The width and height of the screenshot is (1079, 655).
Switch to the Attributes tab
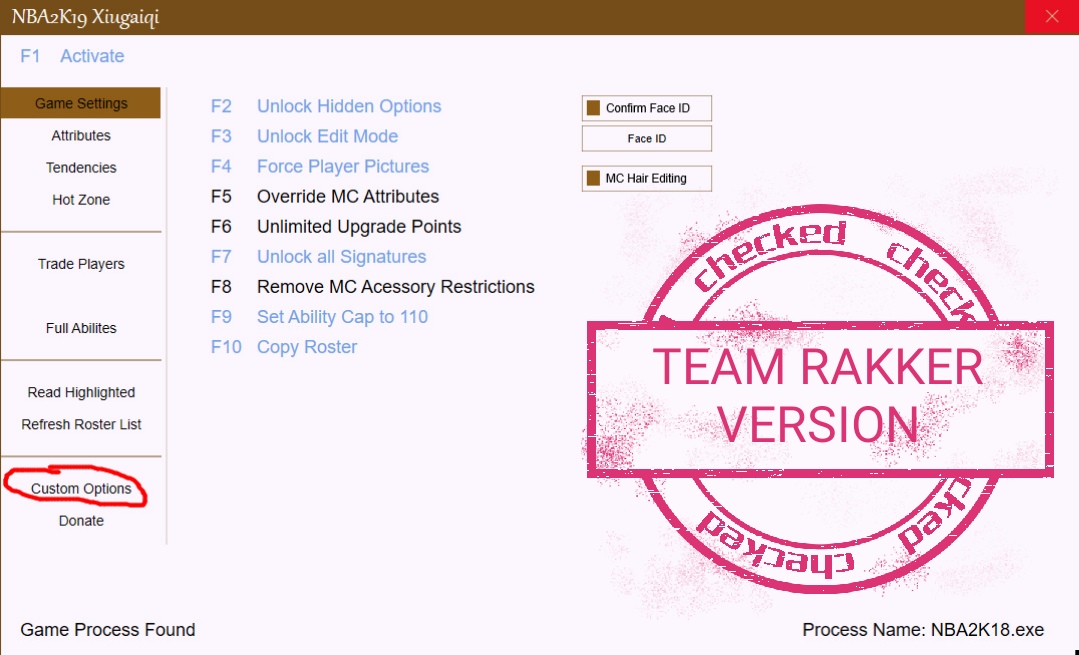click(x=81, y=136)
